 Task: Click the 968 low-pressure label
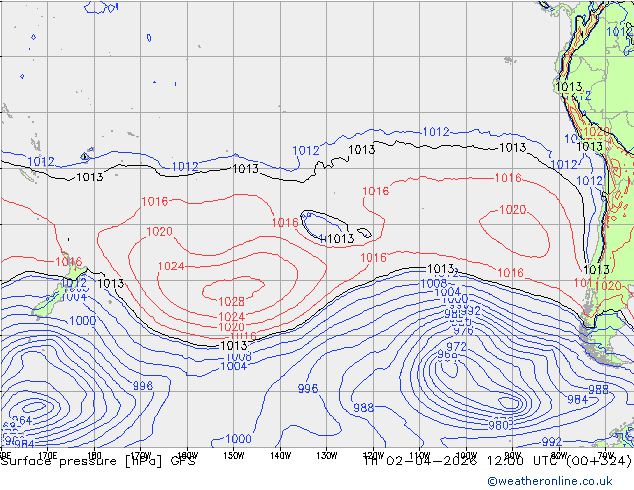448,355
